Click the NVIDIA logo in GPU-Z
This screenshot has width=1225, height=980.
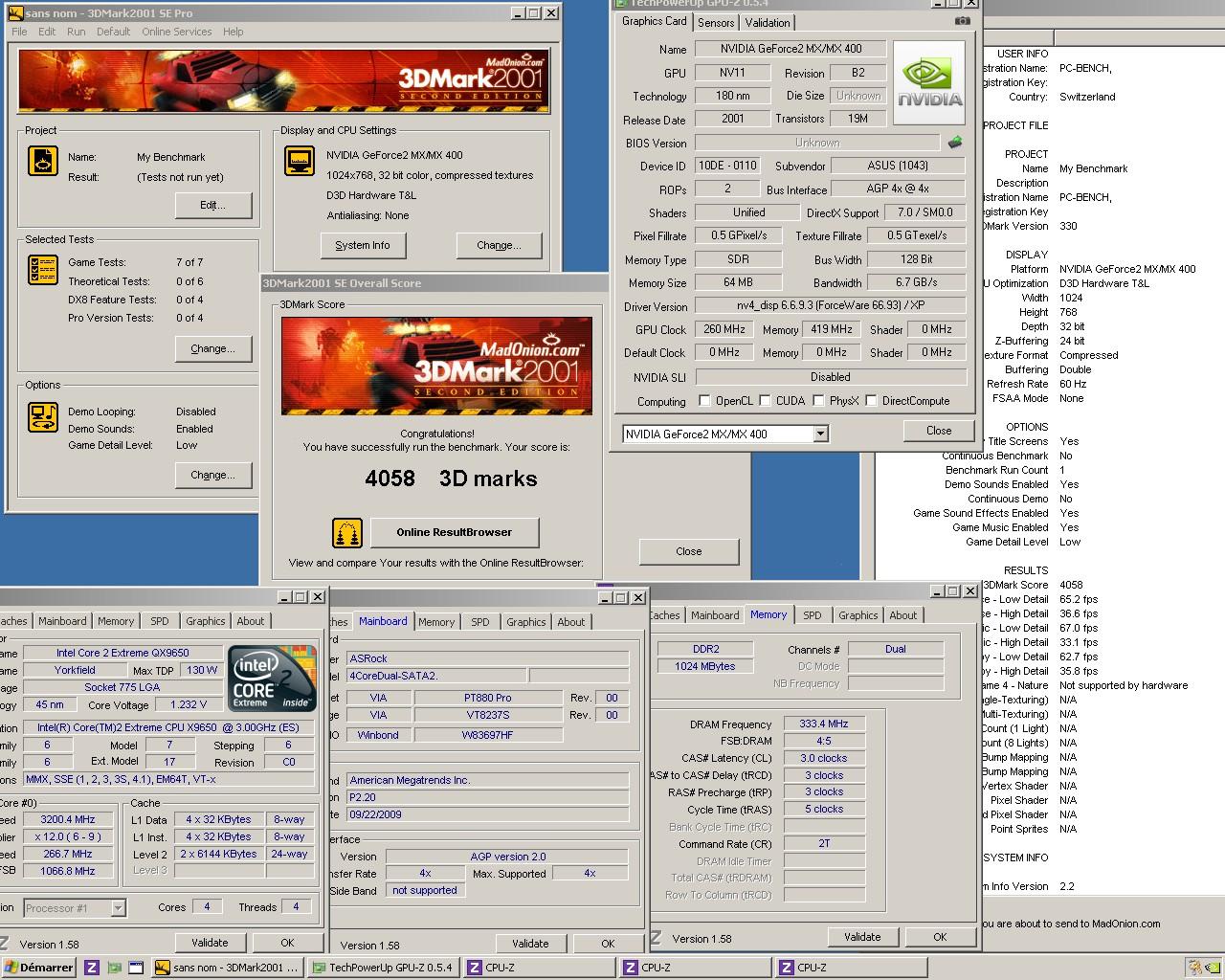click(928, 81)
